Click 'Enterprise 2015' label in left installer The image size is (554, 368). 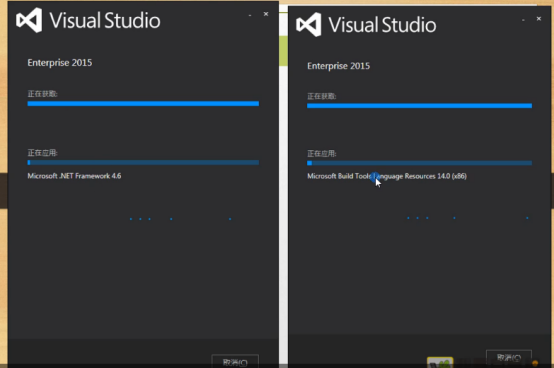click(60, 63)
